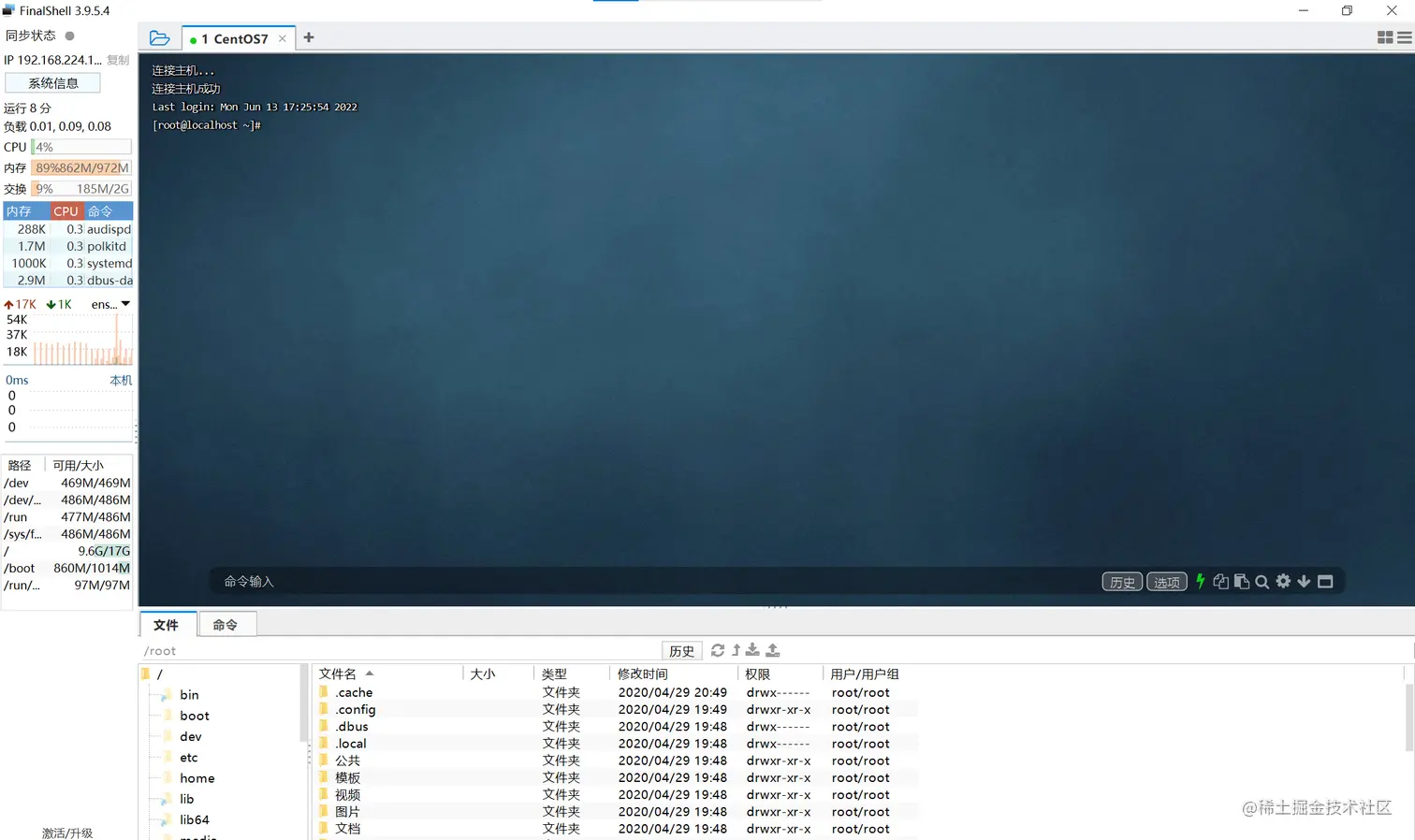Open terminal settings gear icon
Image resolution: width=1415 pixels, height=840 pixels.
(1283, 581)
